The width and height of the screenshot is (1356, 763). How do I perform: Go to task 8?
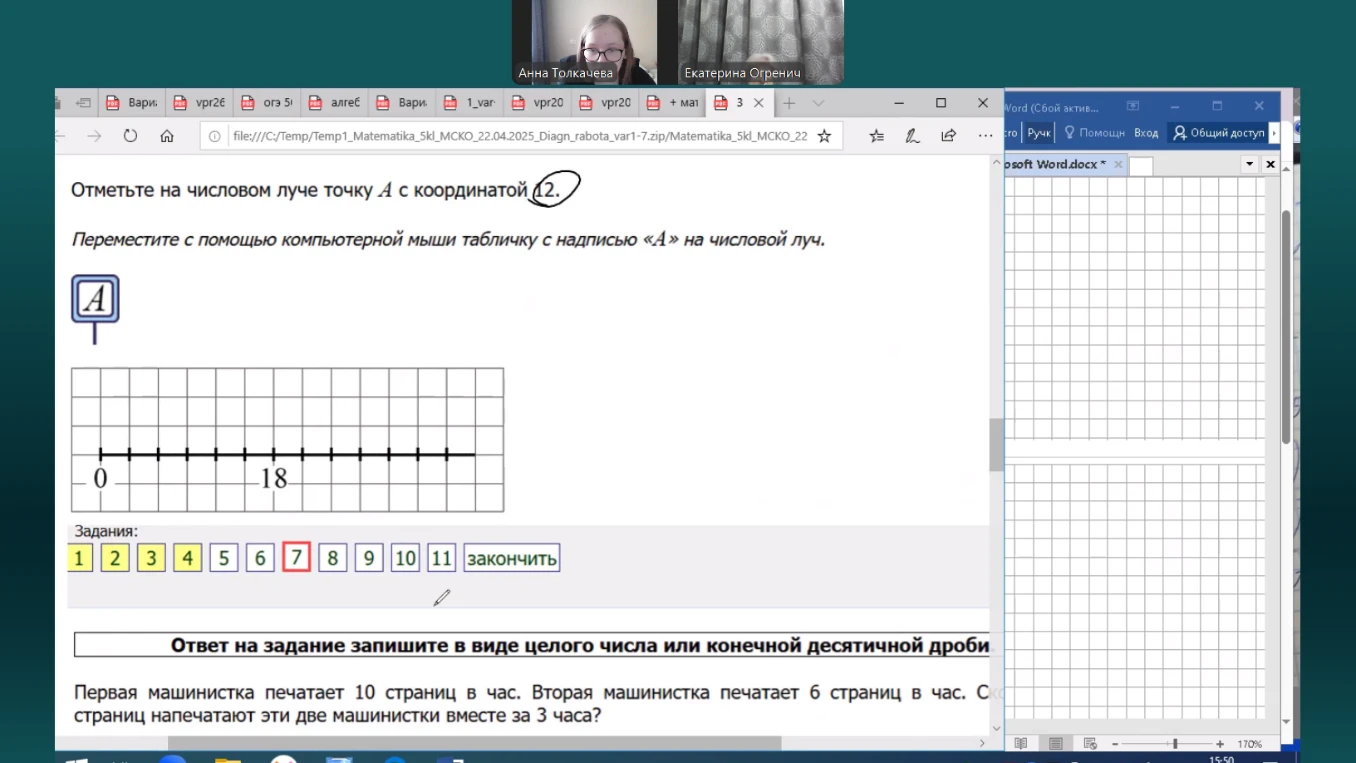point(333,558)
